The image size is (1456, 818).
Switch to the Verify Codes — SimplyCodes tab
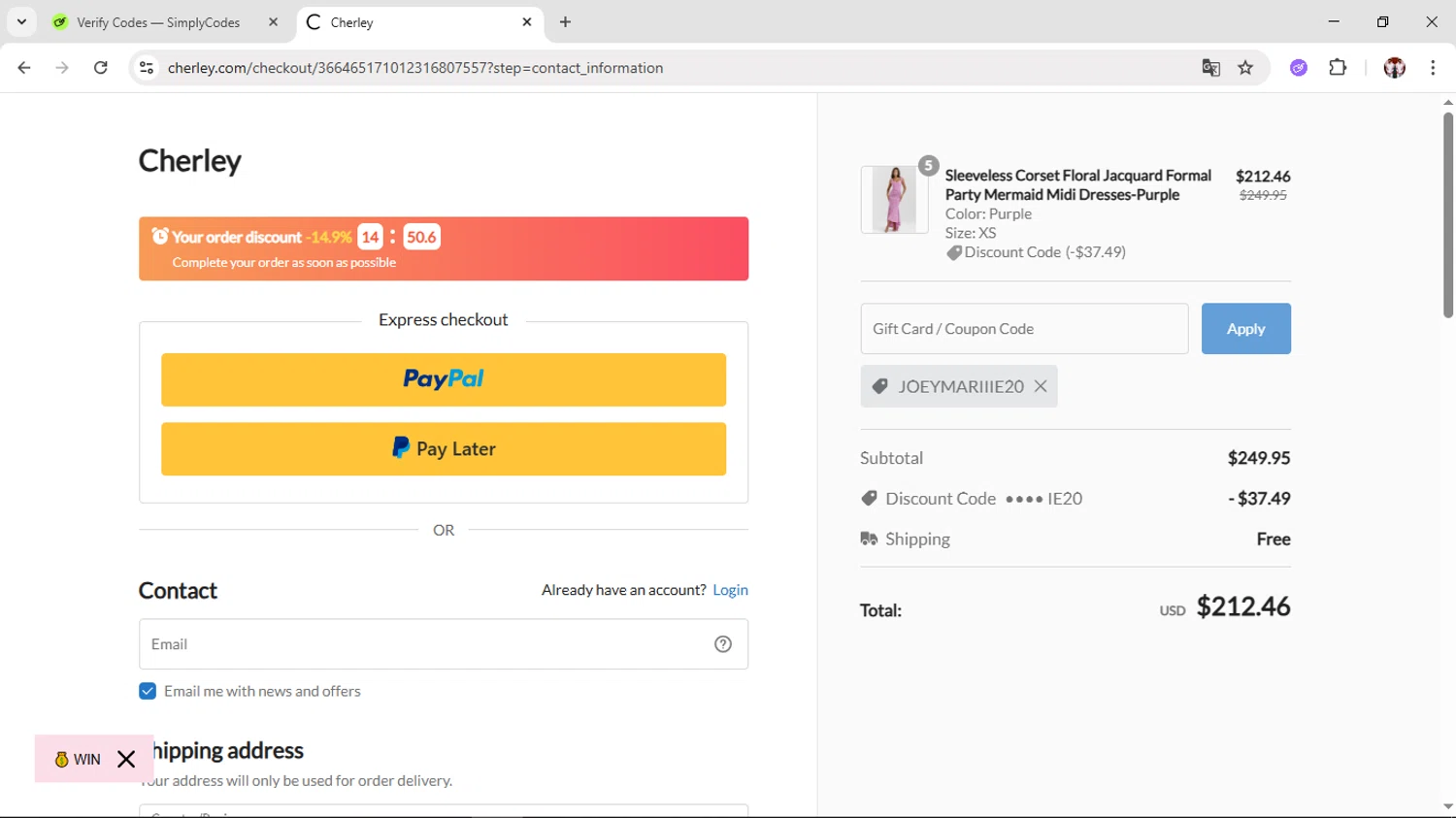[x=158, y=22]
